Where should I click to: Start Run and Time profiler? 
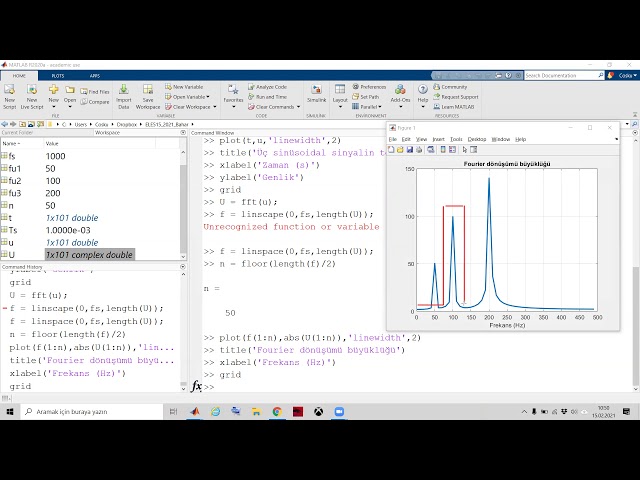267,97
